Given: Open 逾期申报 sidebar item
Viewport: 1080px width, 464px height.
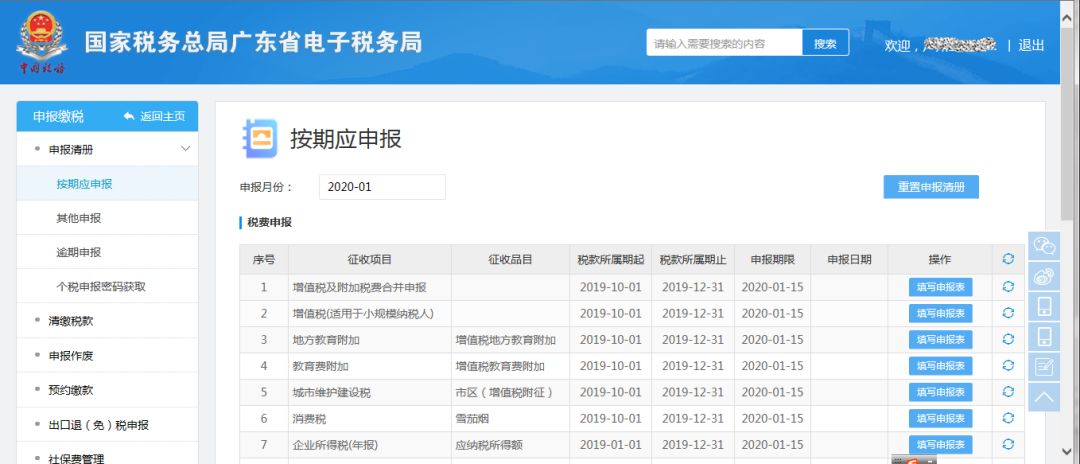Looking at the screenshot, I should tap(78, 252).
